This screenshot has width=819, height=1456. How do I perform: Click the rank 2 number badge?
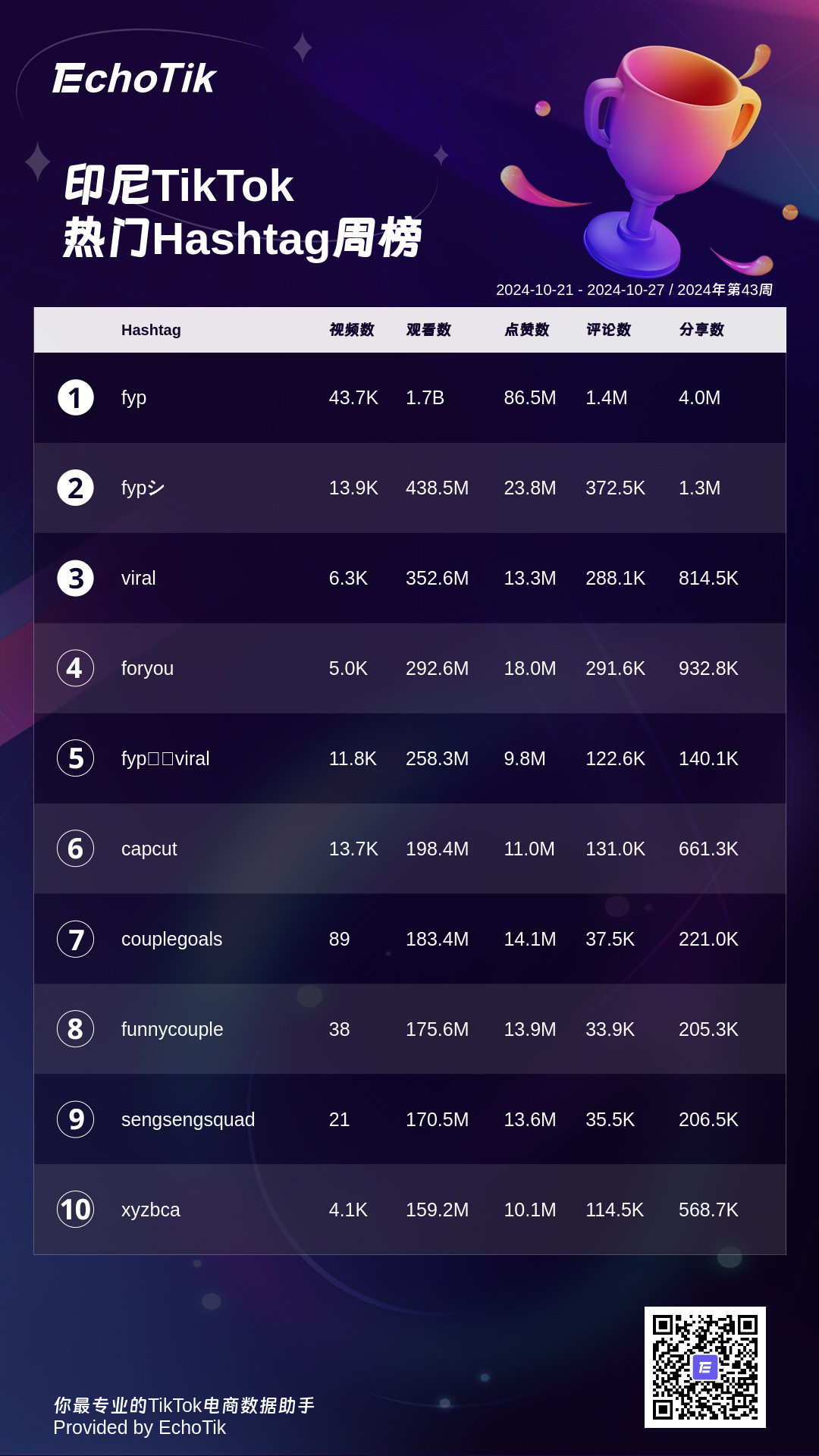click(x=76, y=488)
